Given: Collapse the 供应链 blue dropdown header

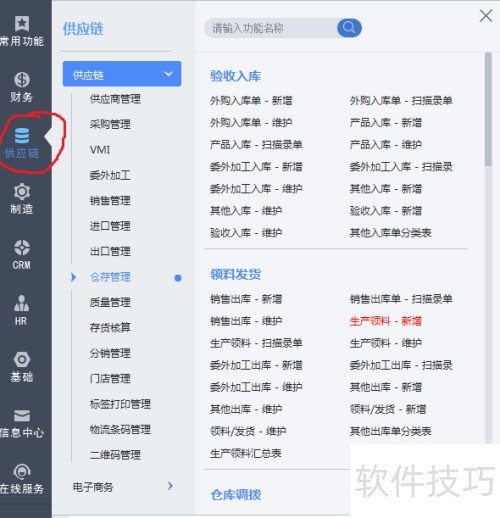Looking at the screenshot, I should (x=122, y=74).
